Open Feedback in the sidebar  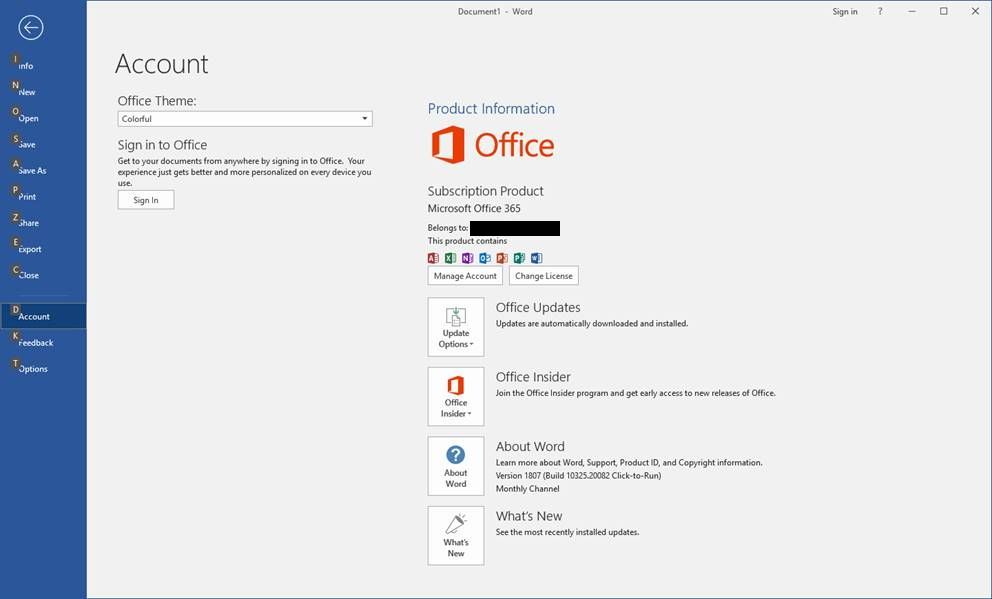pos(43,342)
